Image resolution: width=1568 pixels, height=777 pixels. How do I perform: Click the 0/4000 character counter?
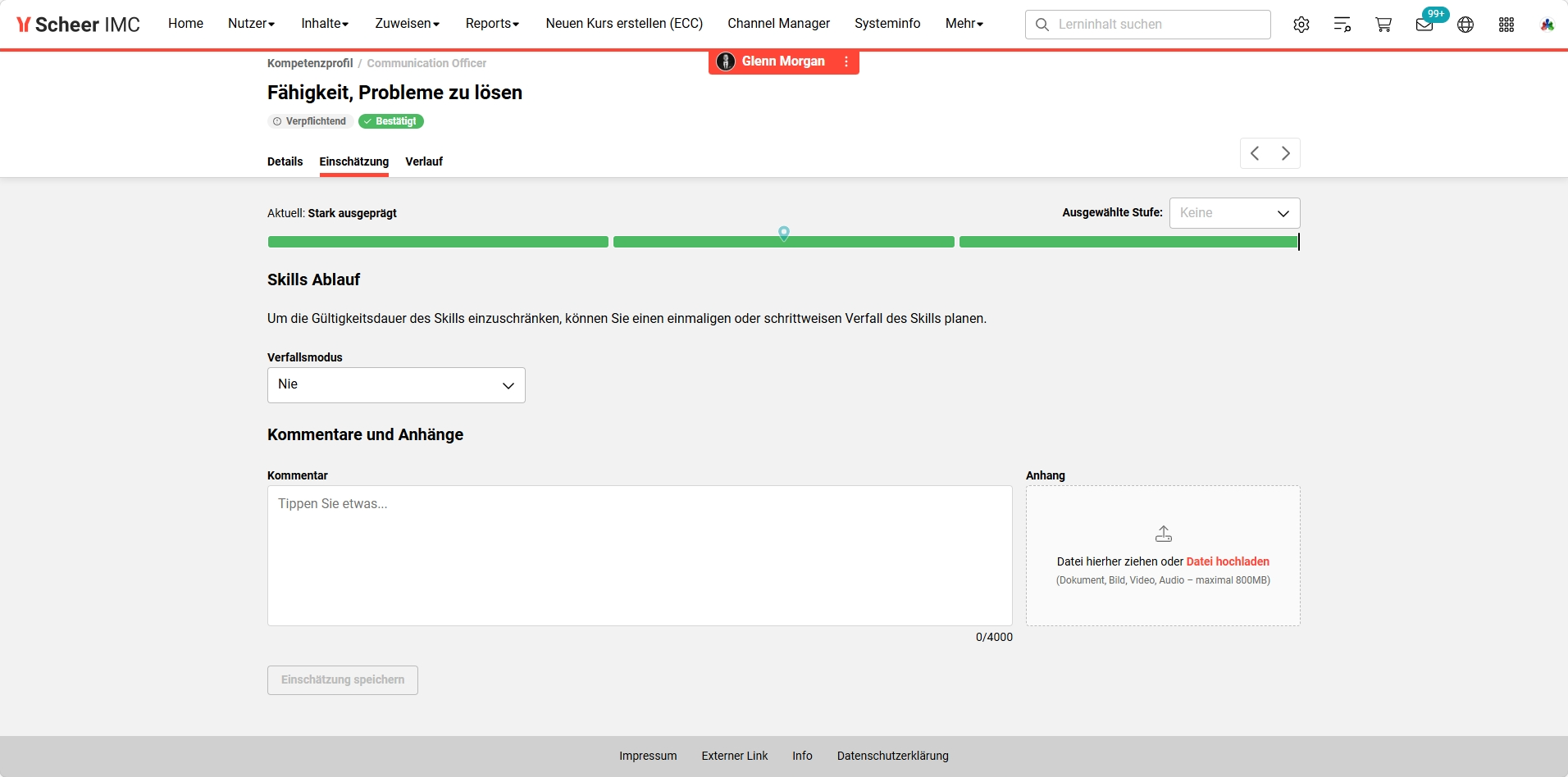[994, 637]
